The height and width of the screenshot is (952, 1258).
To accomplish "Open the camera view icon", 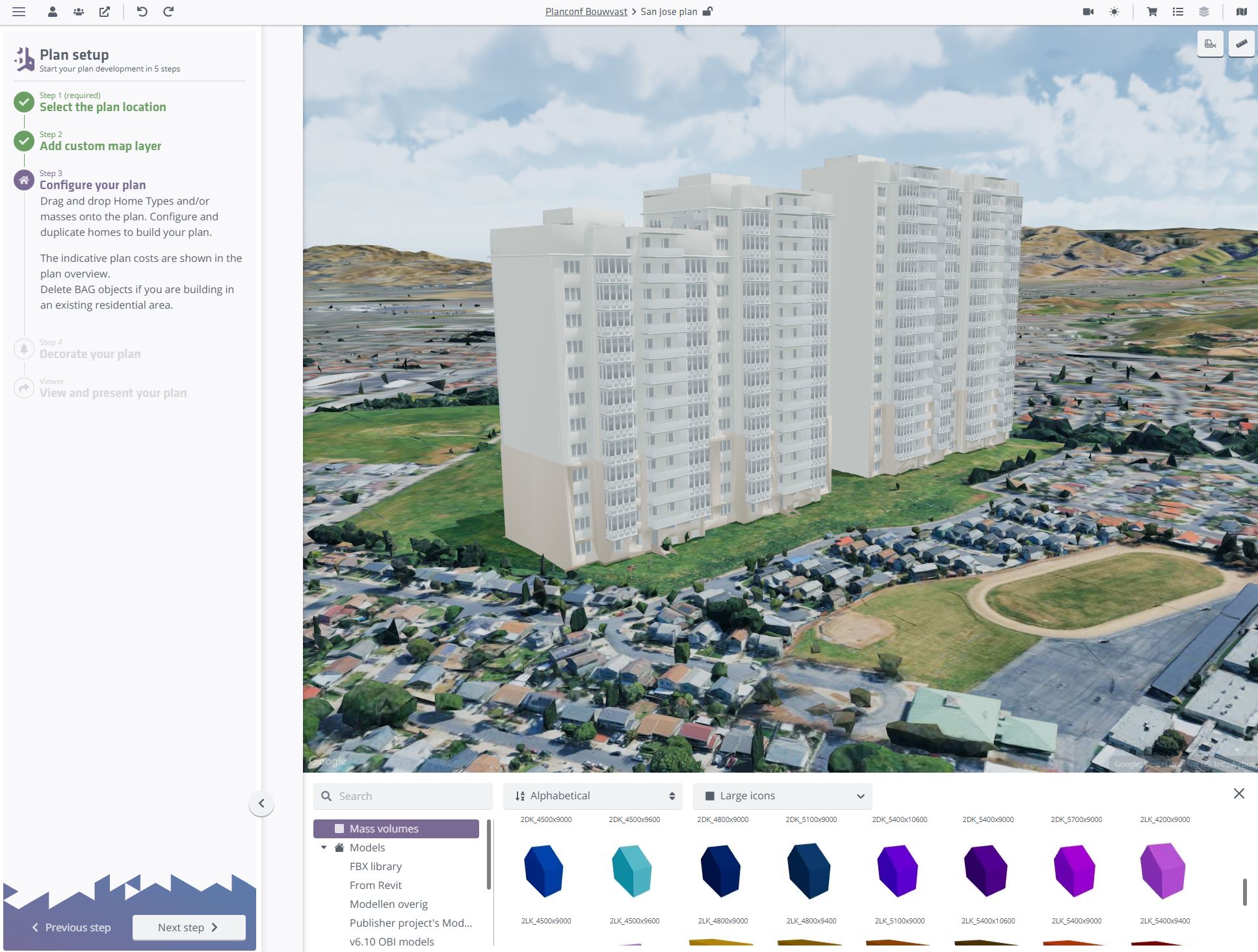I will (1088, 12).
